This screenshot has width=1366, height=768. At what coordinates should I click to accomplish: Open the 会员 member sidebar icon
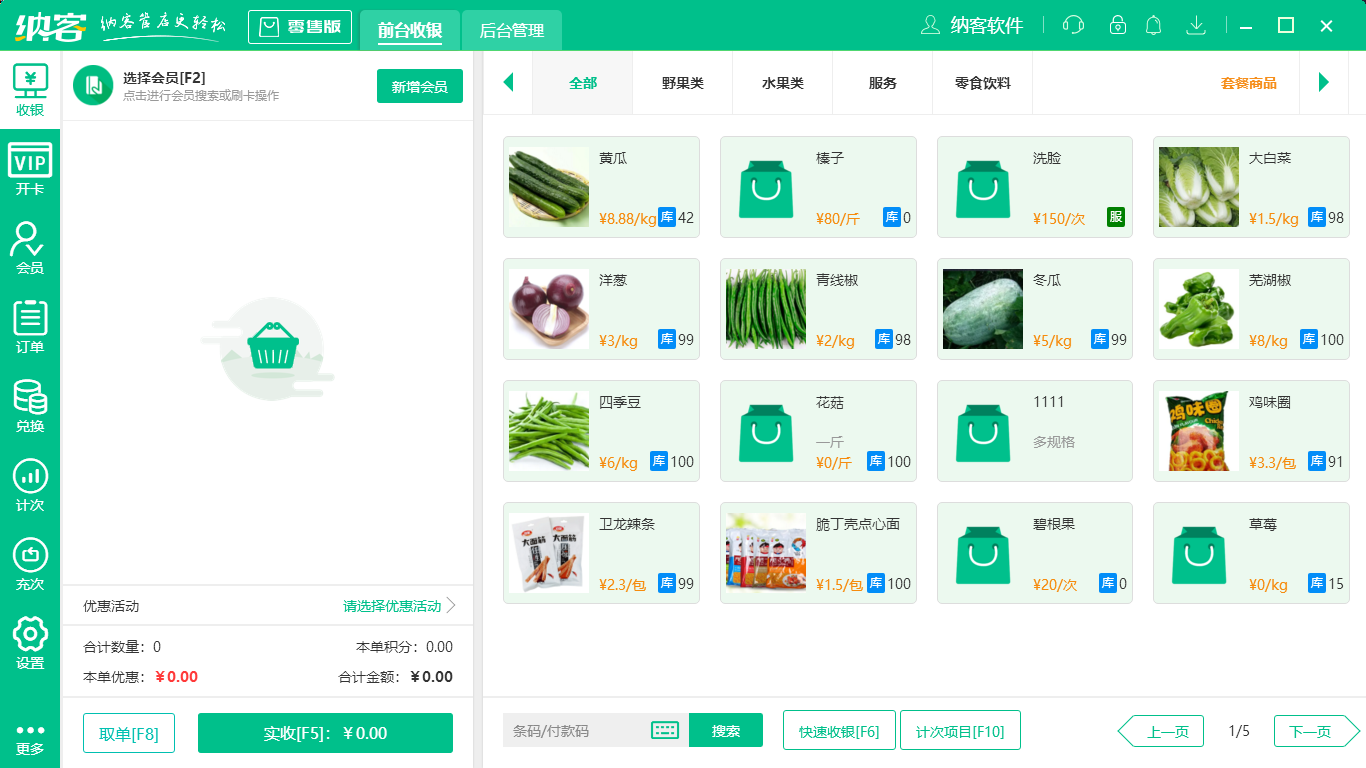click(x=30, y=249)
